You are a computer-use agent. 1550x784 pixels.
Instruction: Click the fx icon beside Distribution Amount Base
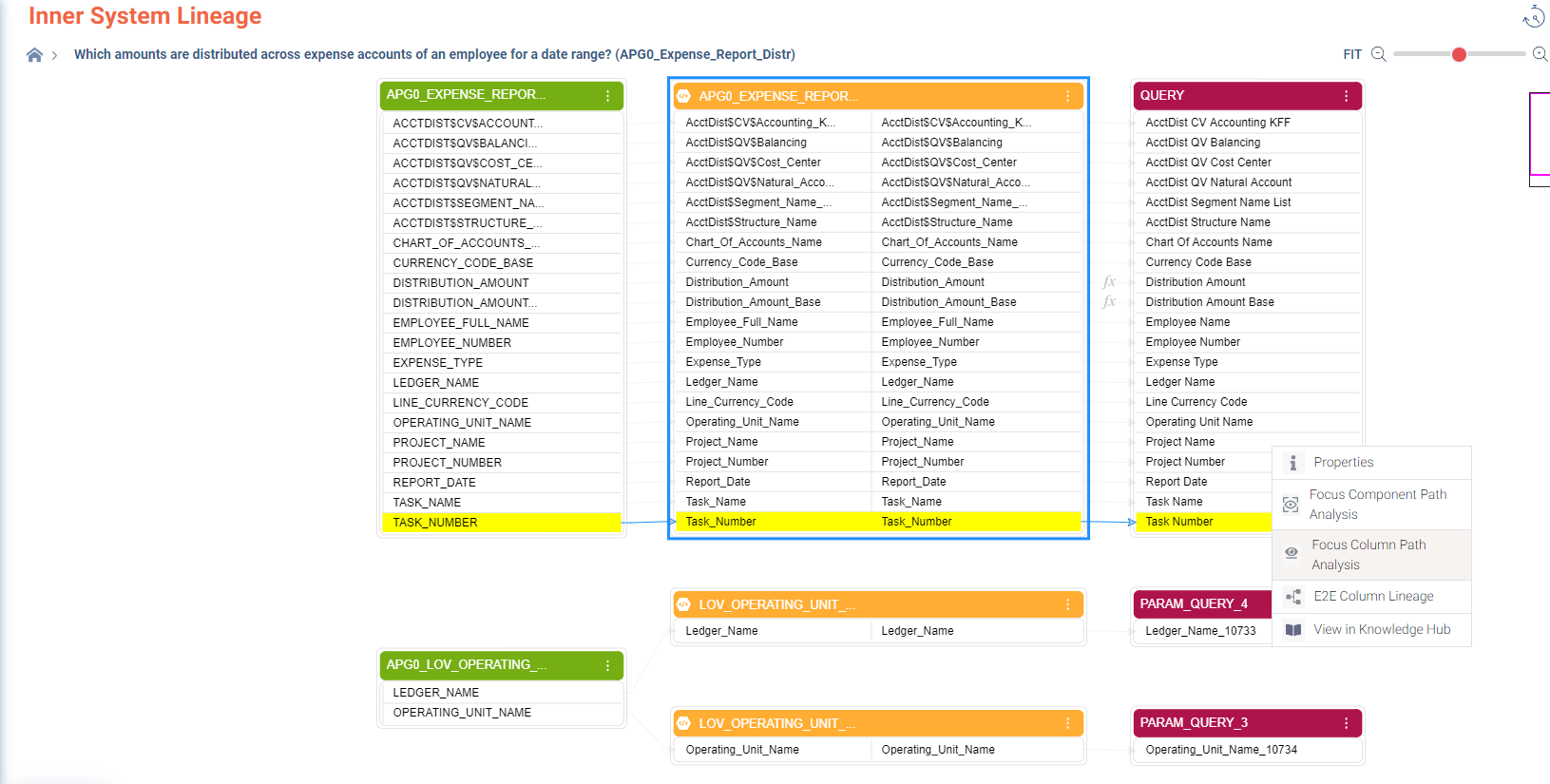(x=1108, y=302)
